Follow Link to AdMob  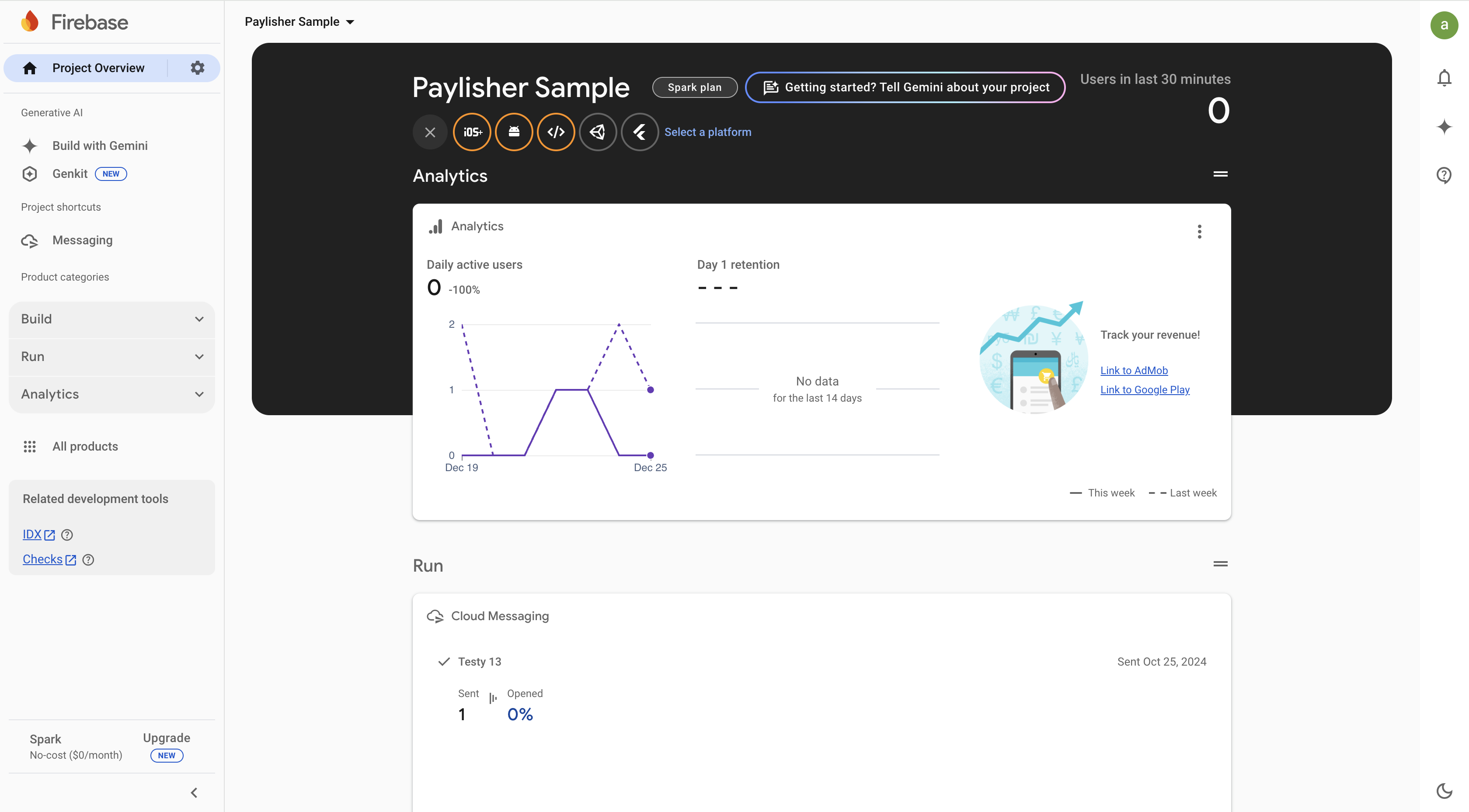pos(1134,371)
